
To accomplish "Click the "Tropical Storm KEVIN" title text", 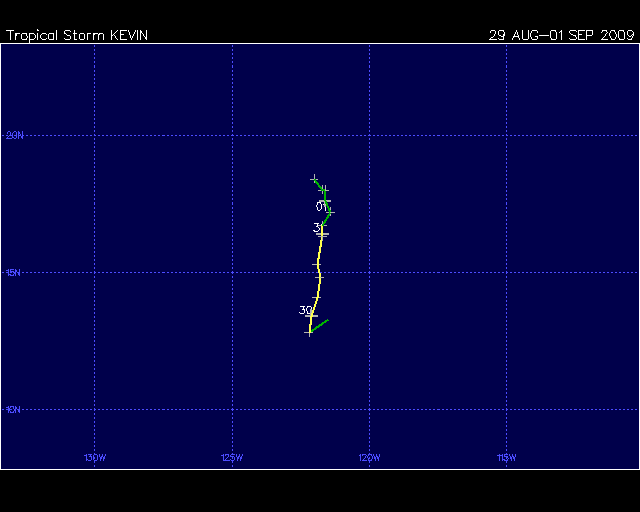I will coord(78,35).
